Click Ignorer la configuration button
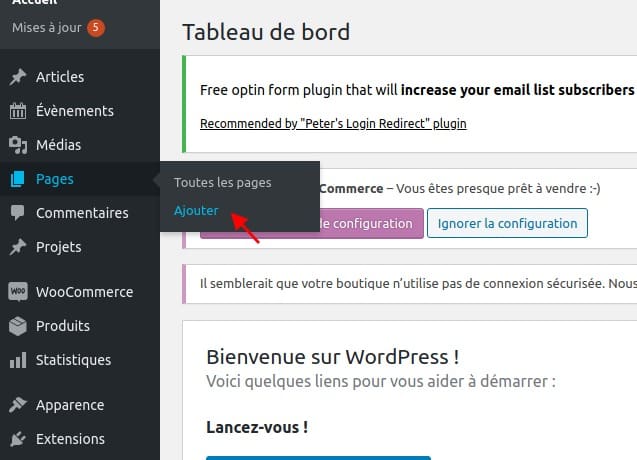 [x=507, y=223]
